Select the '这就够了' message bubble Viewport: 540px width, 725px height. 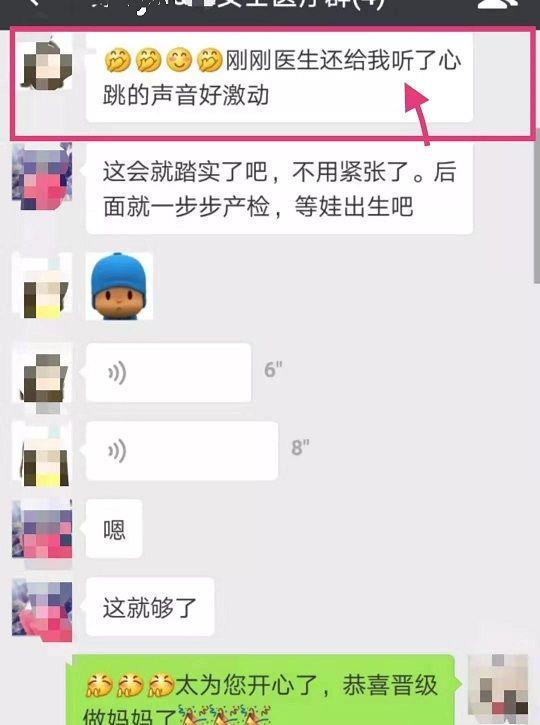pyautogui.click(x=150, y=607)
